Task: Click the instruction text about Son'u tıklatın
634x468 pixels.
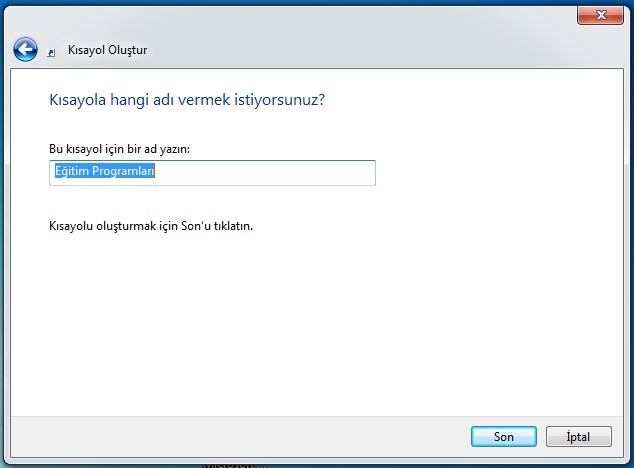Action: pyautogui.click(x=151, y=226)
